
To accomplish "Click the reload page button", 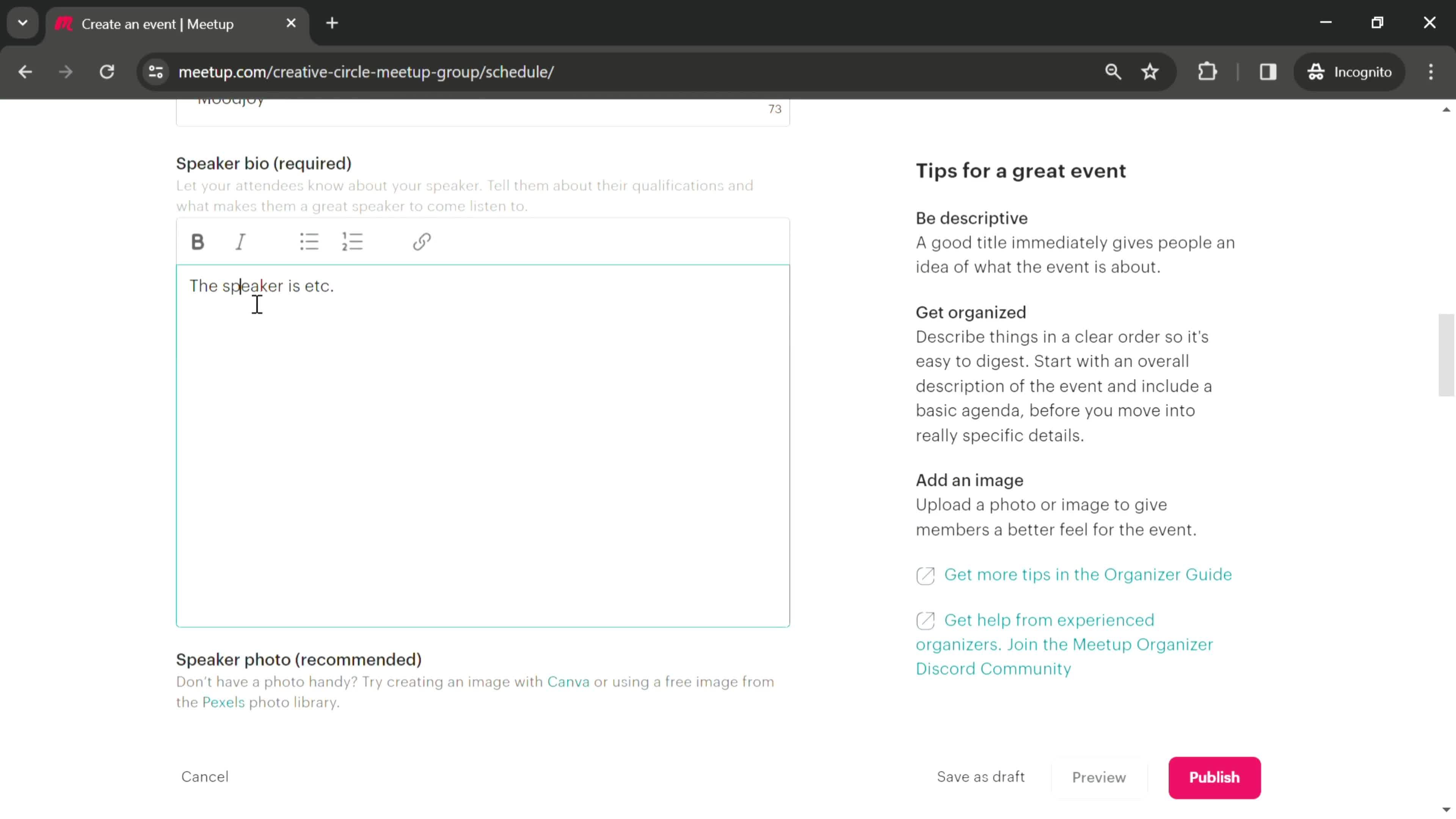I will pos(107,71).
